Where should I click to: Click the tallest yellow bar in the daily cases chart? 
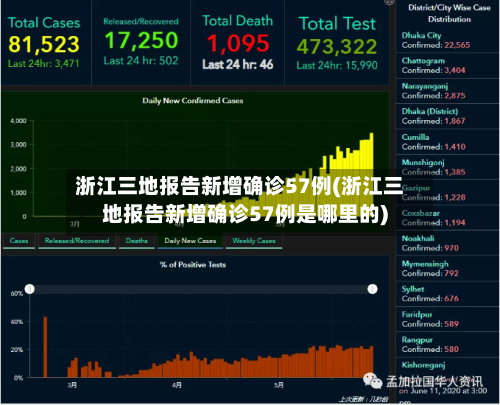(x=371, y=175)
